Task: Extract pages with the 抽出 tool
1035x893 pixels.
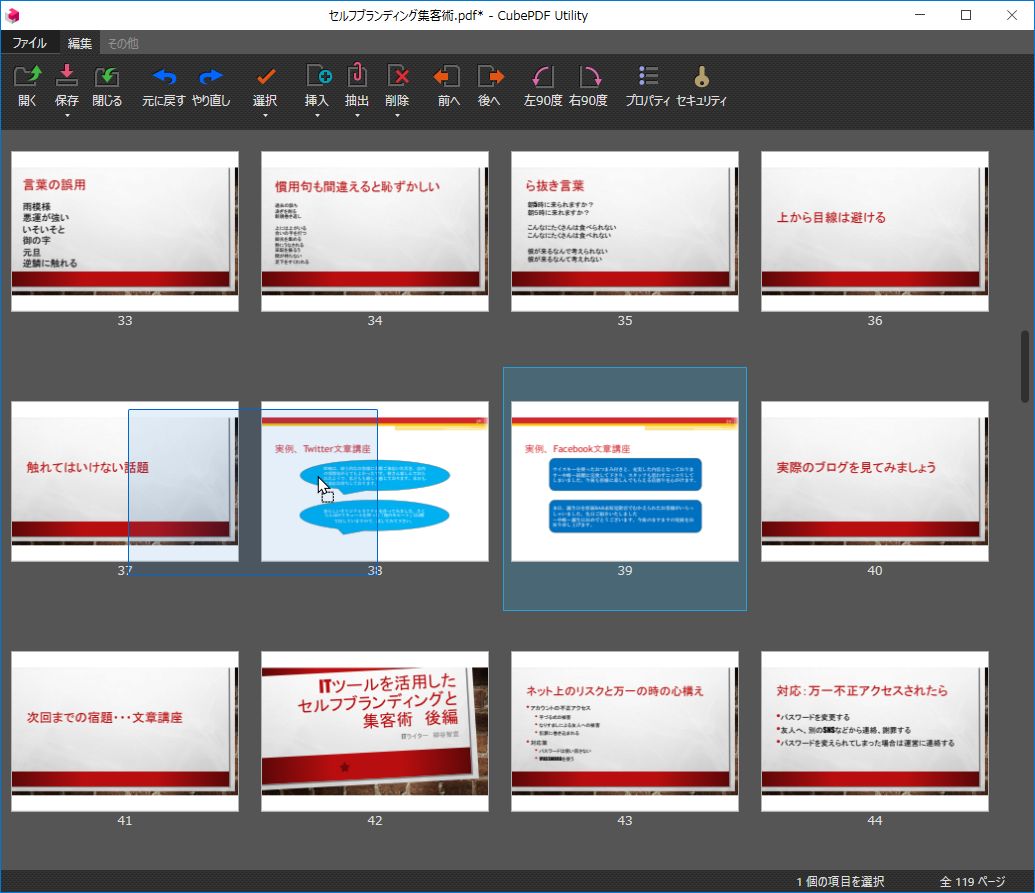Action: pyautogui.click(x=356, y=85)
